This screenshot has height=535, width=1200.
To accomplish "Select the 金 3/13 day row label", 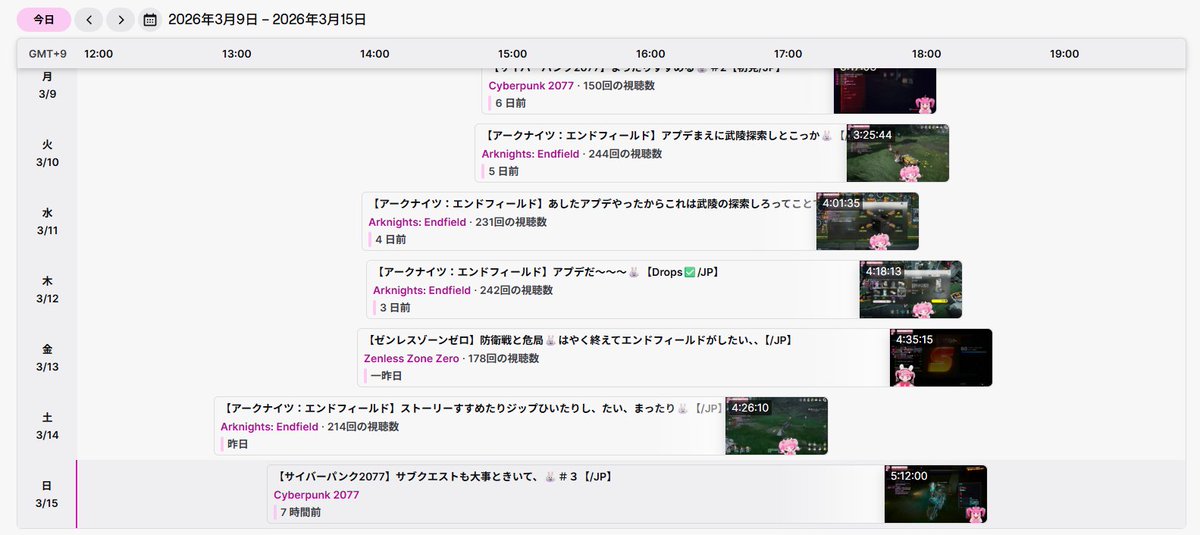I will pyautogui.click(x=47, y=358).
